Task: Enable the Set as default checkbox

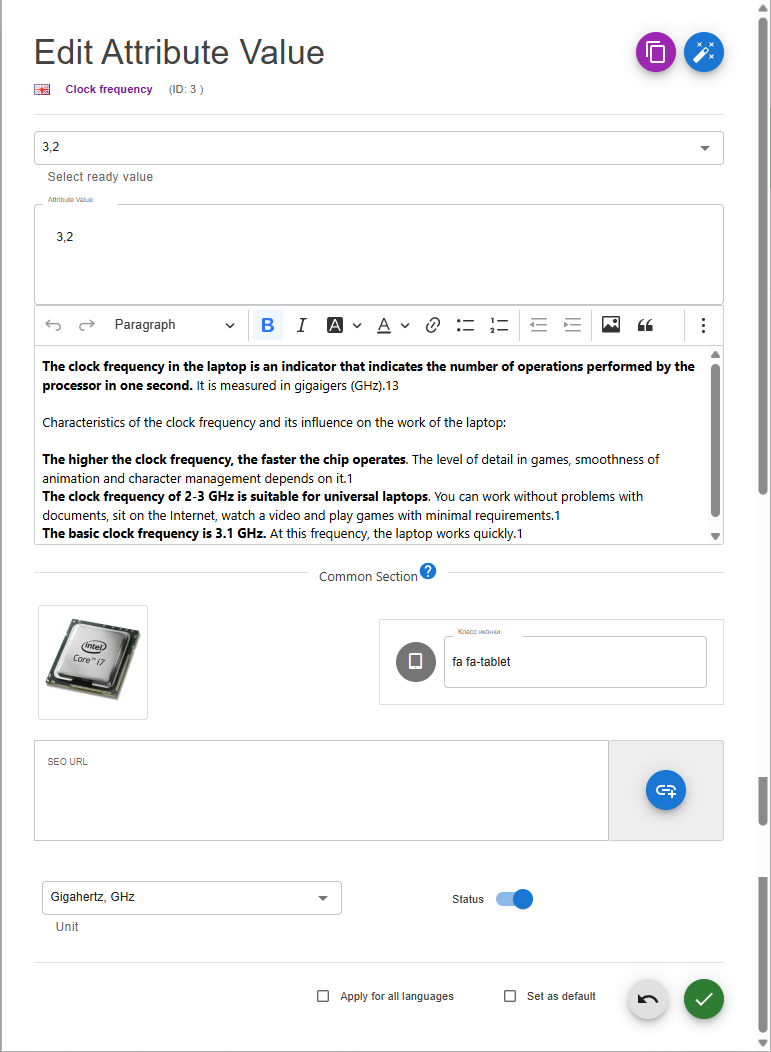Action: pos(510,996)
